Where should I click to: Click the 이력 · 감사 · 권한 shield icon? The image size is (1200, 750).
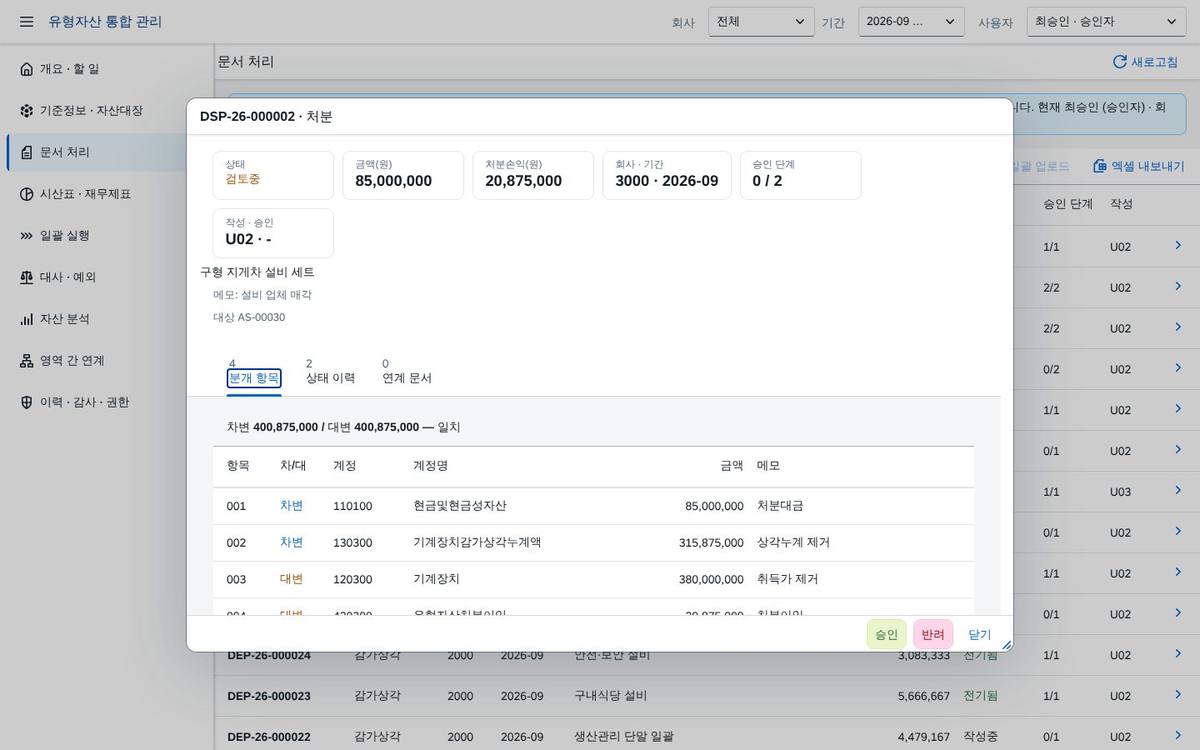[27, 402]
